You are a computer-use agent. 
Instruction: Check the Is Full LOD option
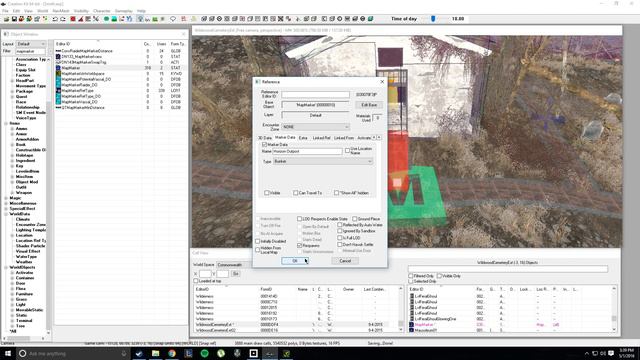(340, 238)
